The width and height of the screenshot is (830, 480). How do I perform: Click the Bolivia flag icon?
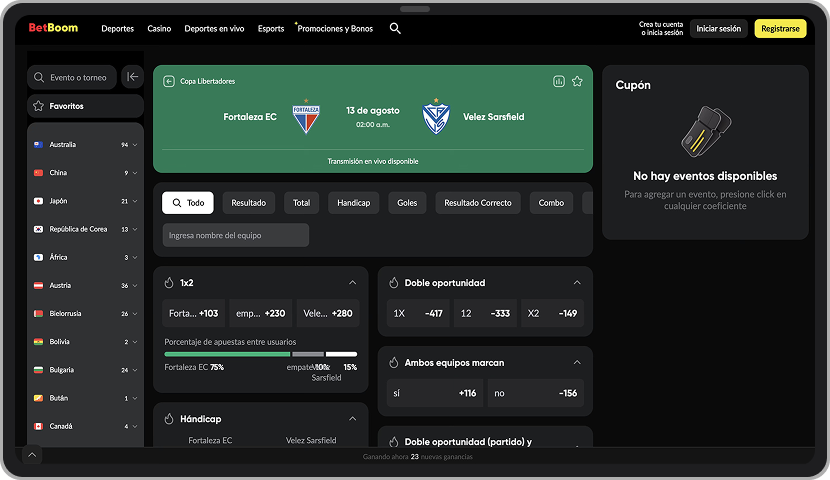coord(38,342)
